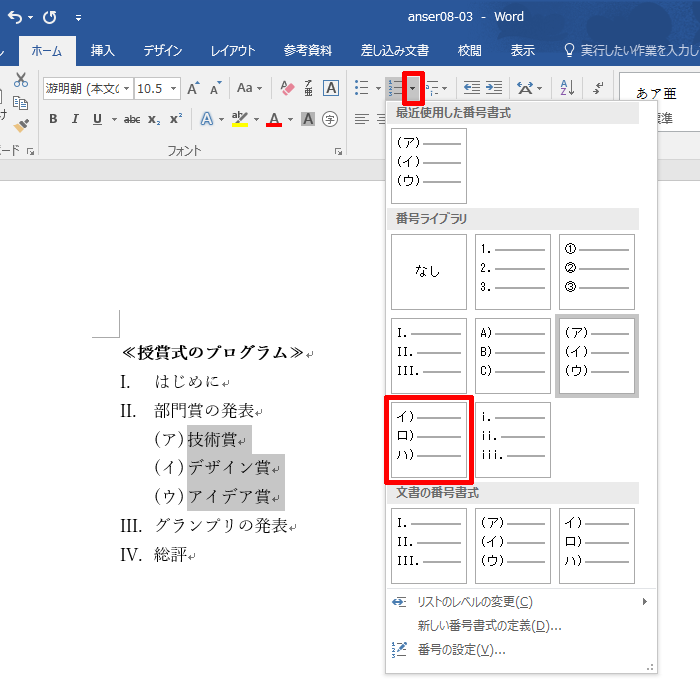700x690 pixels.
Task: Toggle subscript x₂
Action: click(154, 120)
